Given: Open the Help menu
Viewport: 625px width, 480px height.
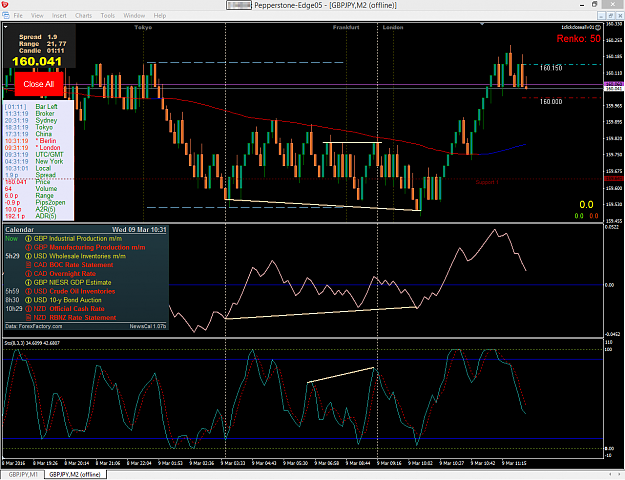Looking at the screenshot, I should coord(160,16).
